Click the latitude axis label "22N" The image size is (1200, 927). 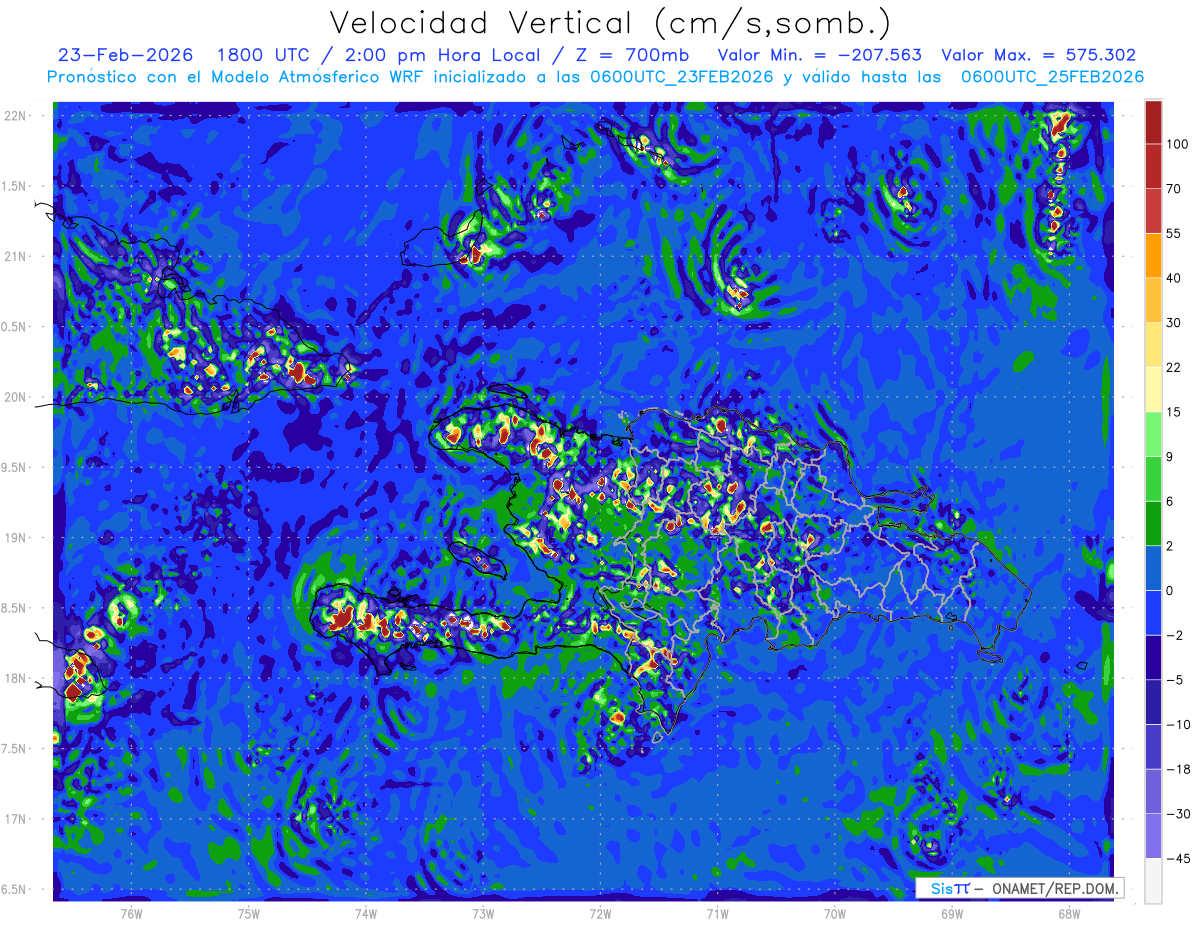click(16, 116)
